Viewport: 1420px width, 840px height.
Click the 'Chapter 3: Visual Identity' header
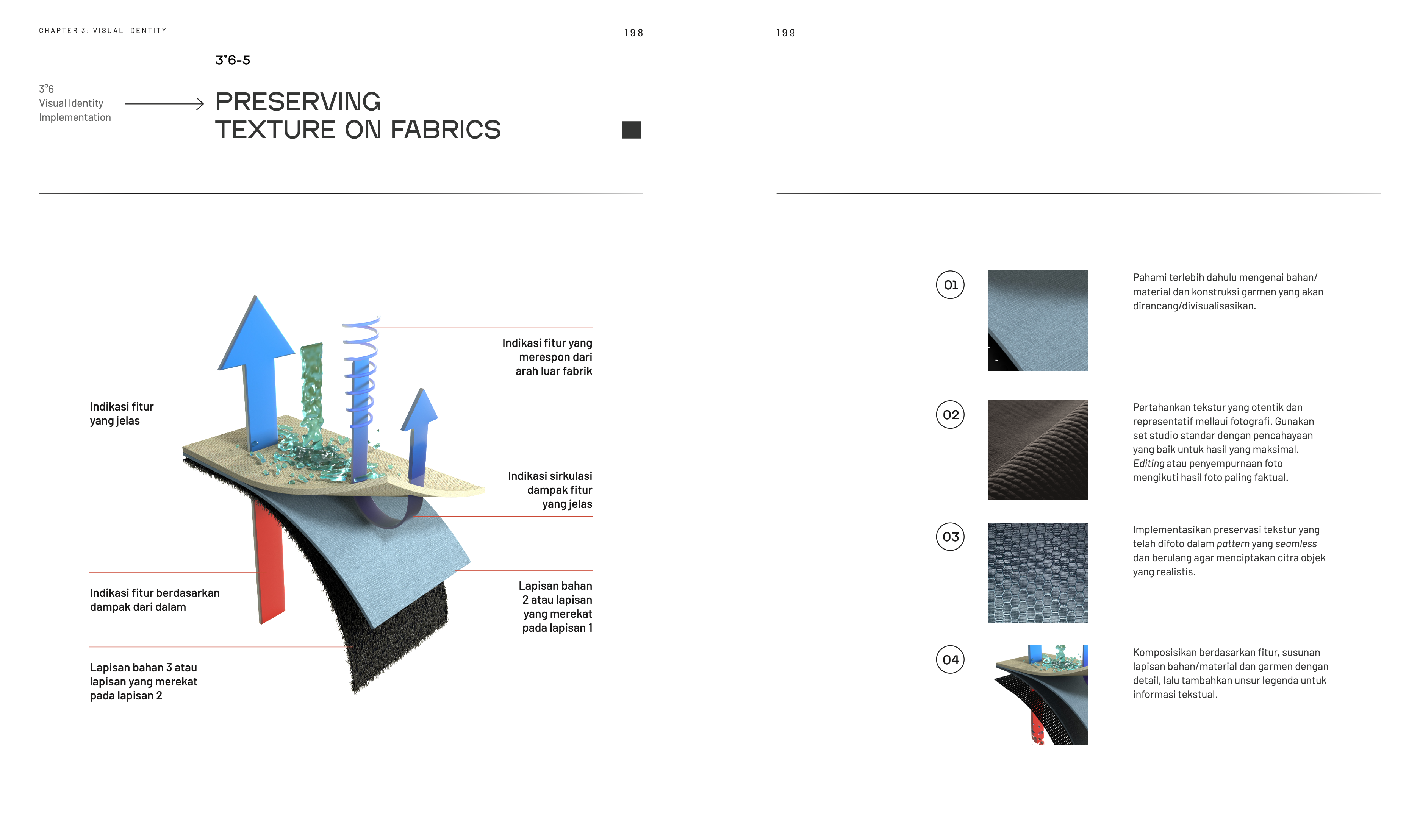(x=102, y=31)
